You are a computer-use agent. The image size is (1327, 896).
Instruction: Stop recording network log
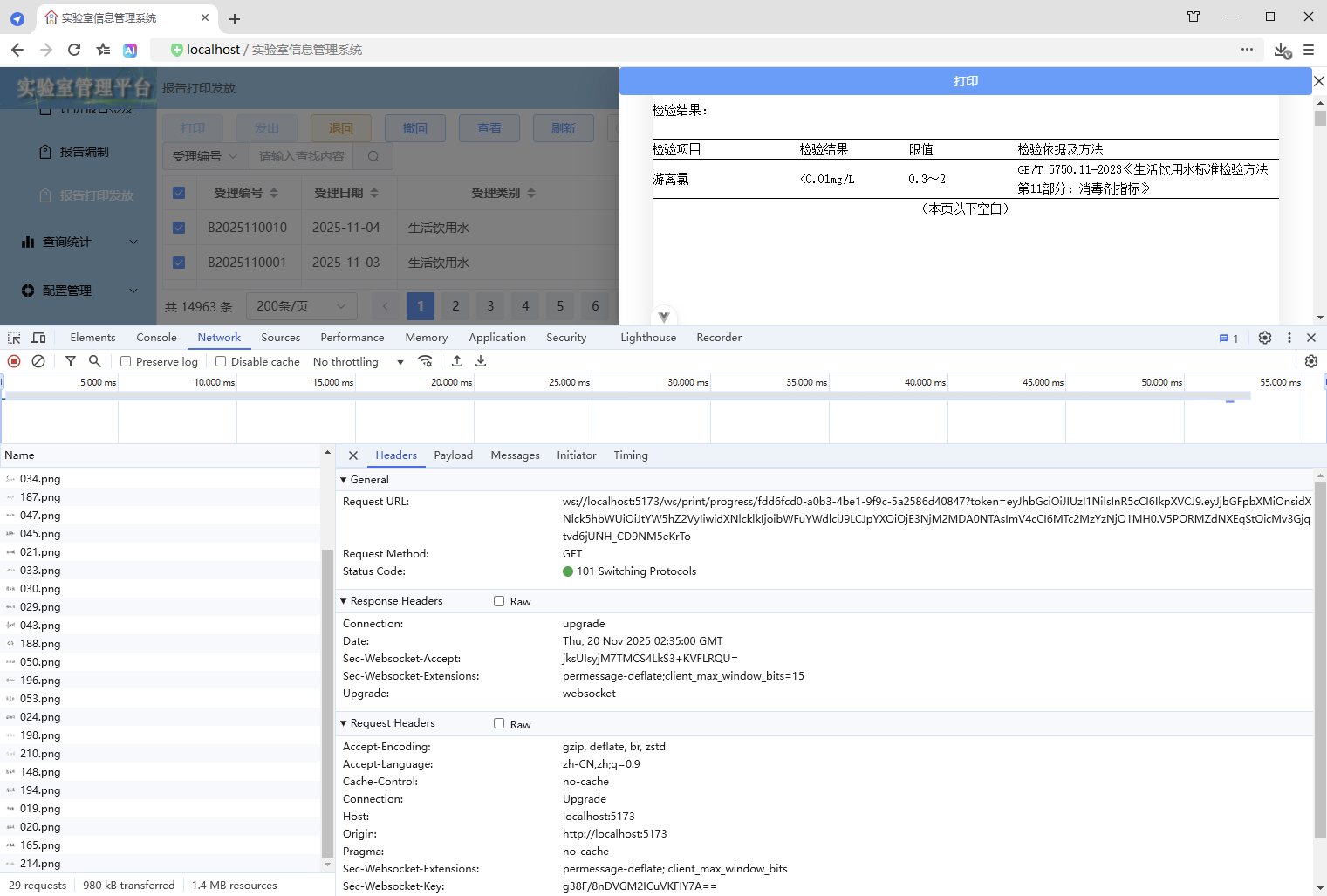(x=14, y=361)
